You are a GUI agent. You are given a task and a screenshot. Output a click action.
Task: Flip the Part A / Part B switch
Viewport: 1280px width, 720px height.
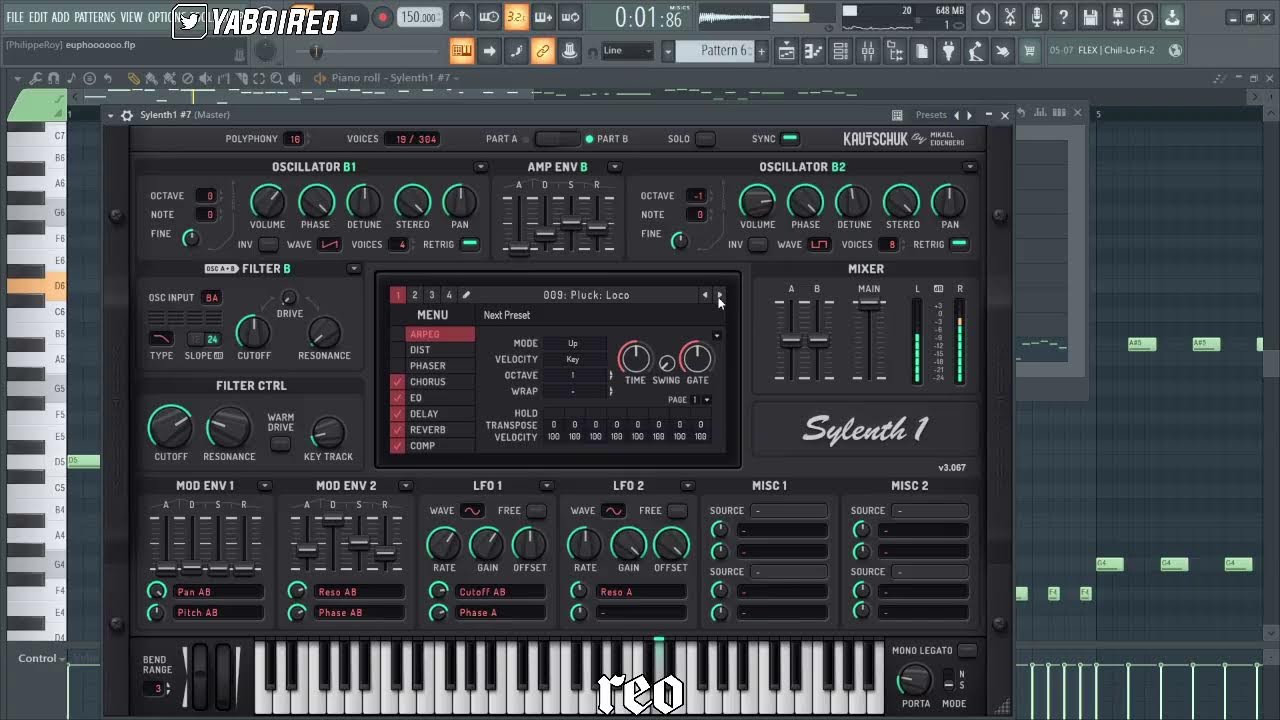(x=557, y=139)
